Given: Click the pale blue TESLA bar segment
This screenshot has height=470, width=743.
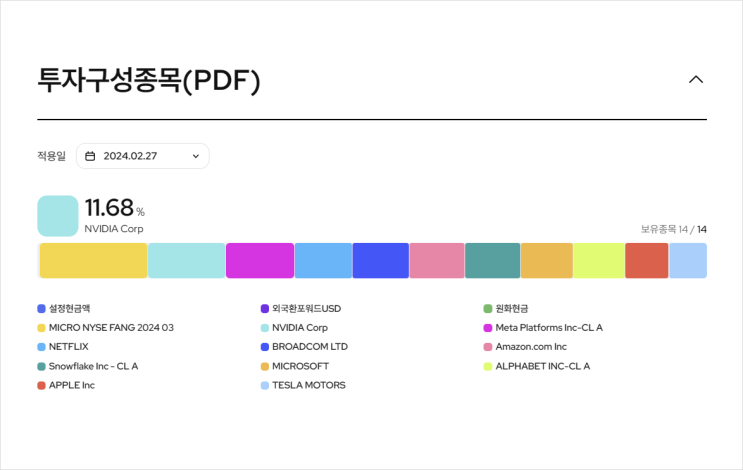Looking at the screenshot, I should 688,261.
